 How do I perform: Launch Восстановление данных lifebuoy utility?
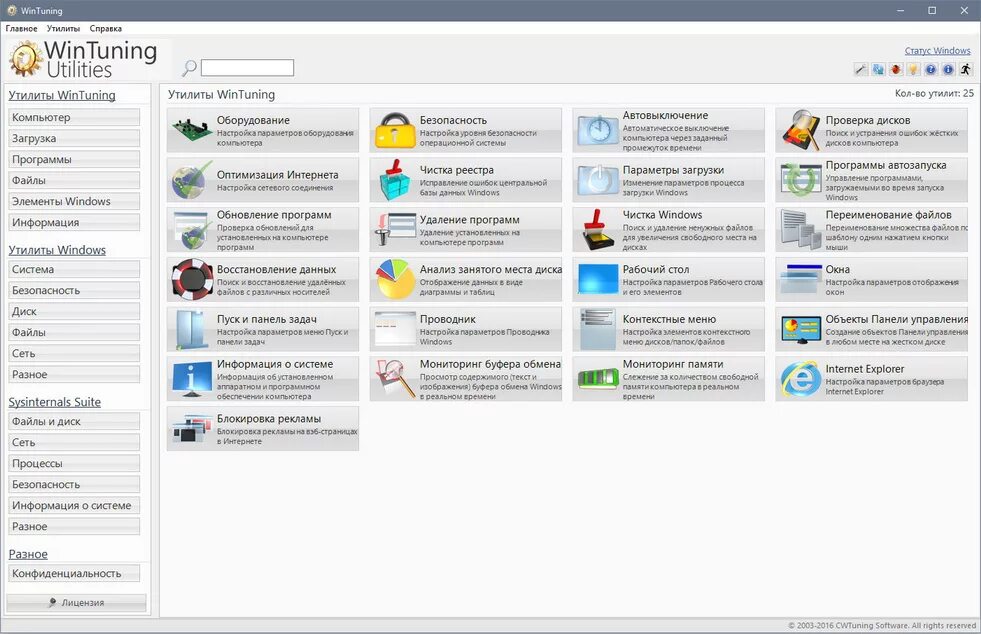point(263,279)
